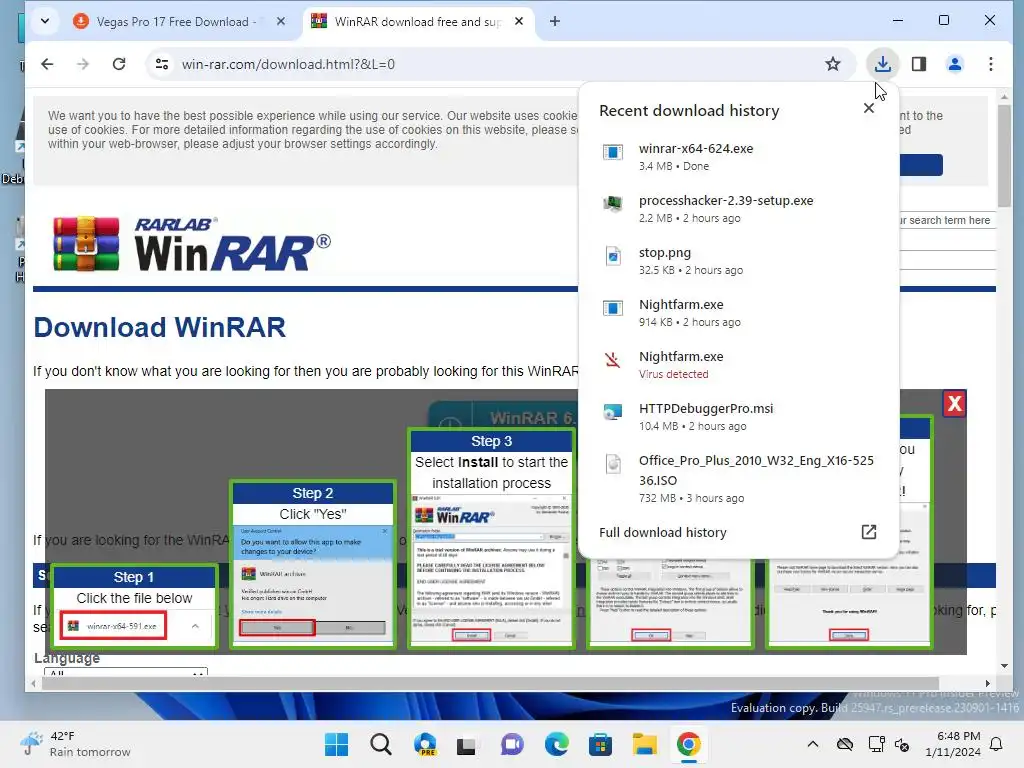Go back to the previous page
1024x768 pixels.
click(x=47, y=64)
